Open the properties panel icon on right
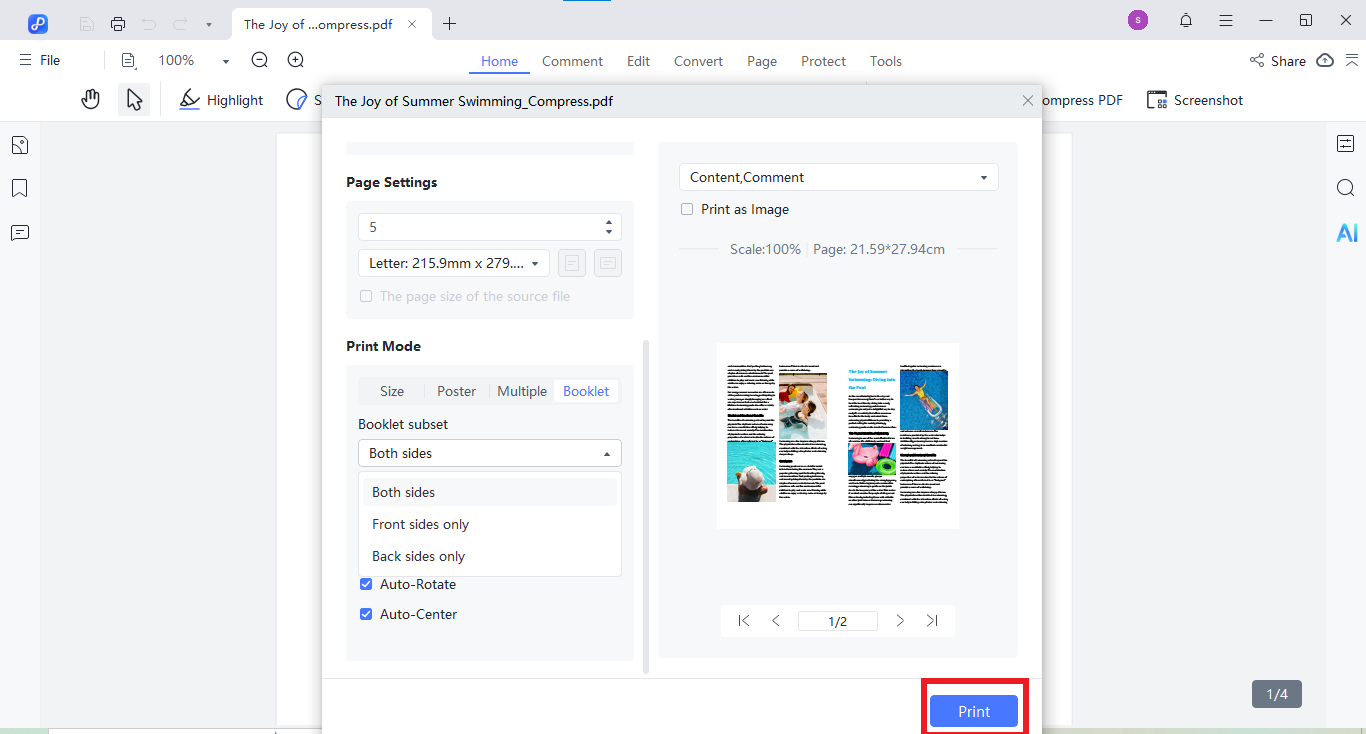The image size is (1366, 734). 1345,144
